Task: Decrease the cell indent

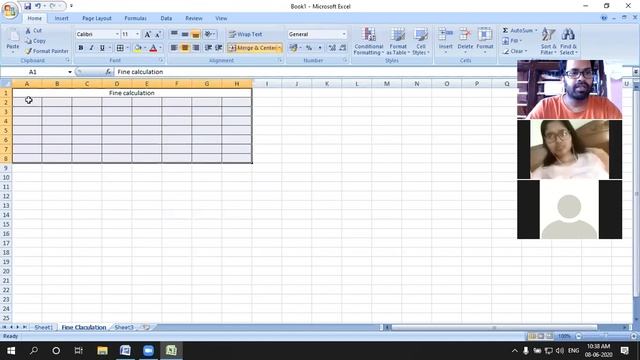Action: [x=208, y=48]
